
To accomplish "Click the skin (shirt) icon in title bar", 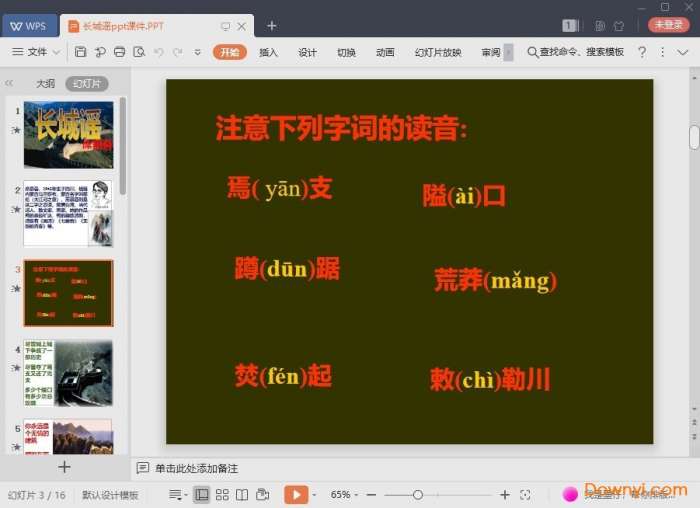I will click(619, 26).
